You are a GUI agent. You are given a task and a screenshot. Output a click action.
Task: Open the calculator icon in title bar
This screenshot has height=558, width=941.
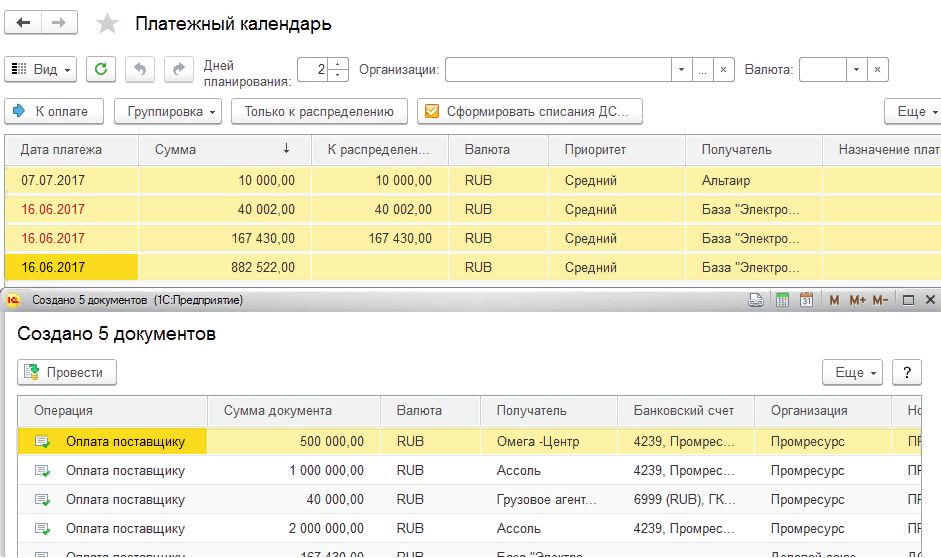click(x=782, y=300)
